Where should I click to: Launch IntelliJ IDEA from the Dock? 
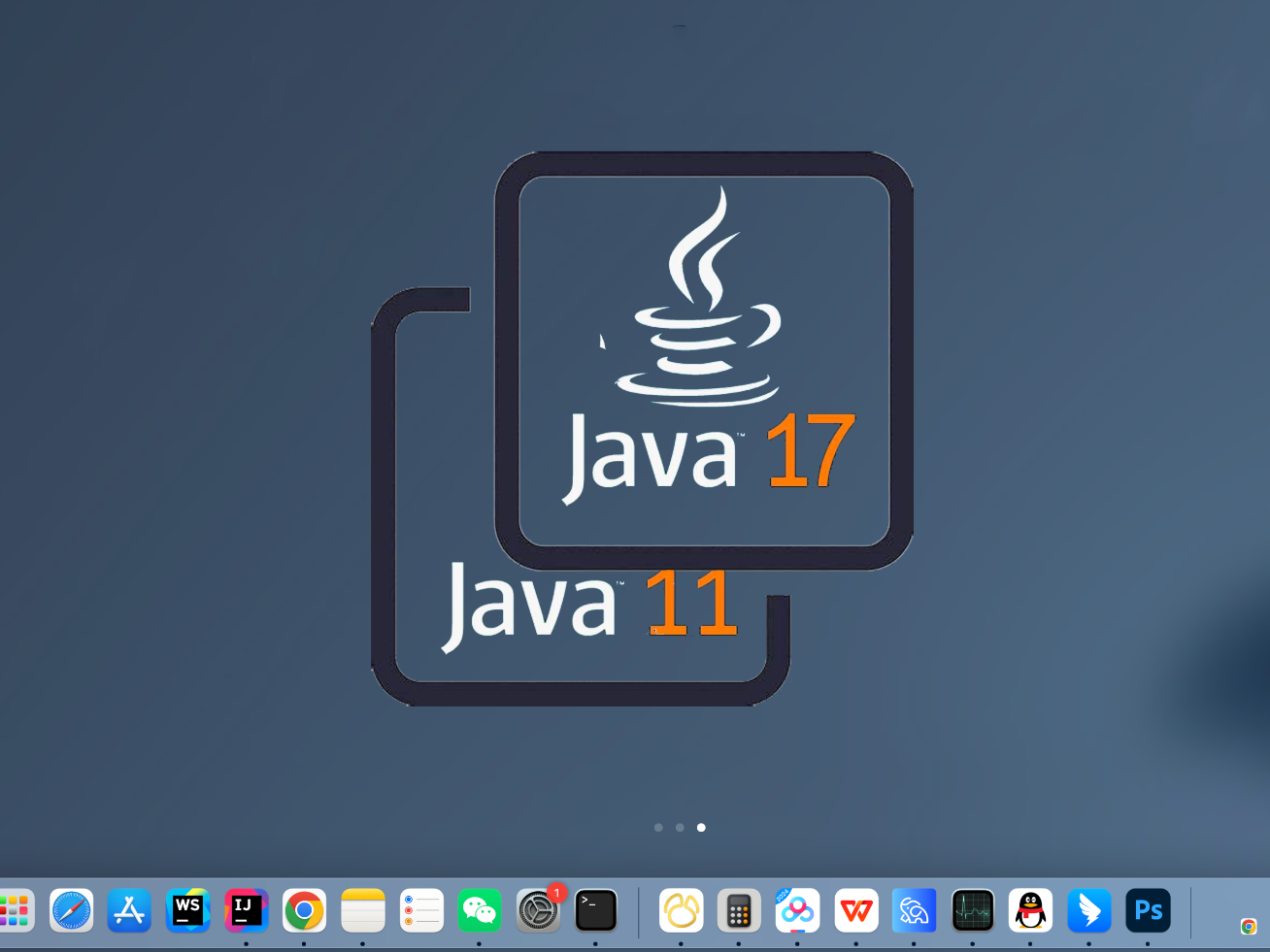(x=246, y=910)
